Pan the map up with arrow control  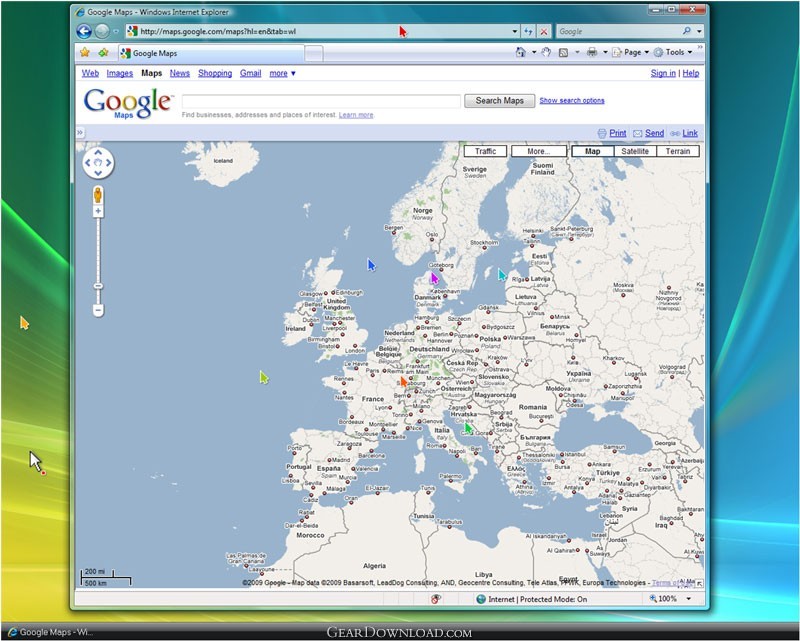[98, 152]
